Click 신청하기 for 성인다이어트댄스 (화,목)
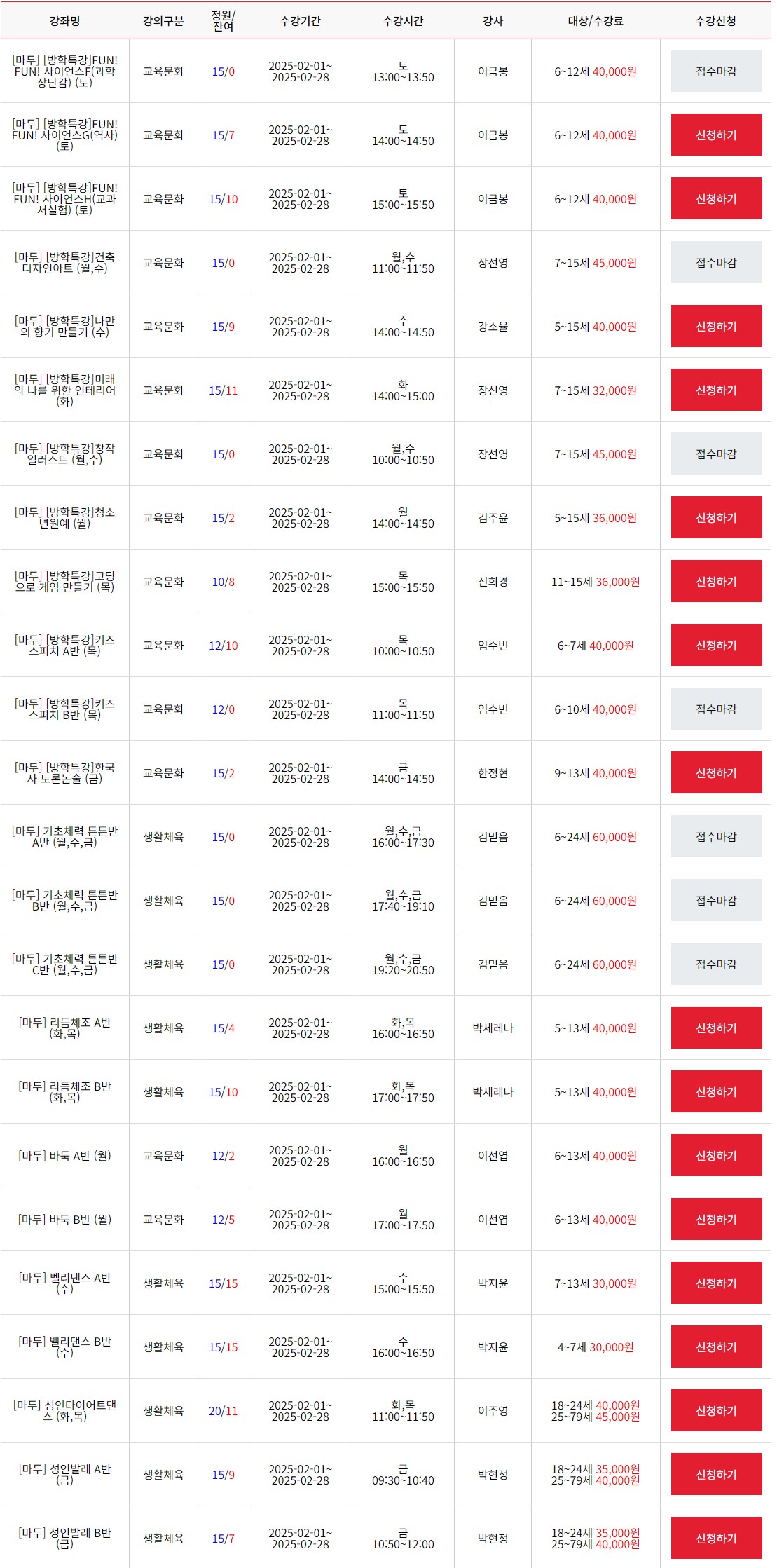Screen dimensions: 777x1568 (x=716, y=1410)
